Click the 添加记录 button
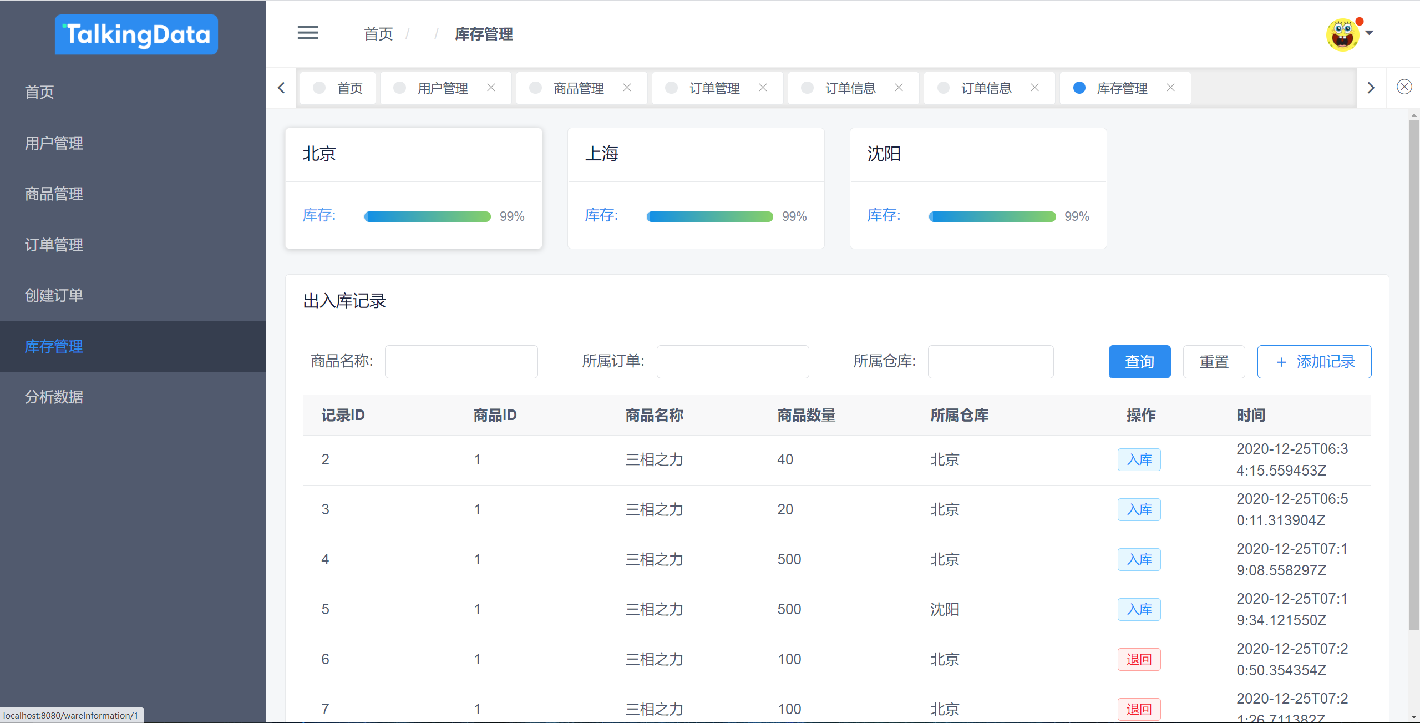The width and height of the screenshot is (1420, 723). click(1314, 362)
